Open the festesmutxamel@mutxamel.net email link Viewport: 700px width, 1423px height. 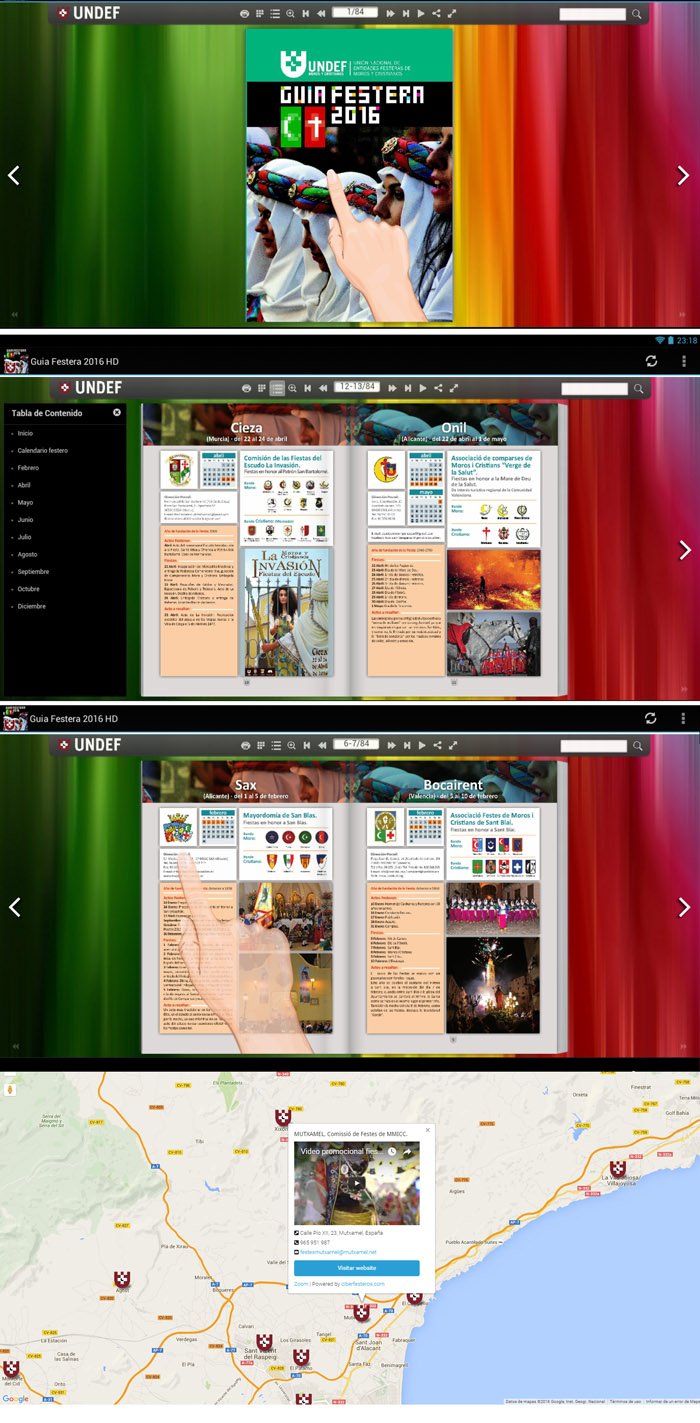pos(338,1251)
